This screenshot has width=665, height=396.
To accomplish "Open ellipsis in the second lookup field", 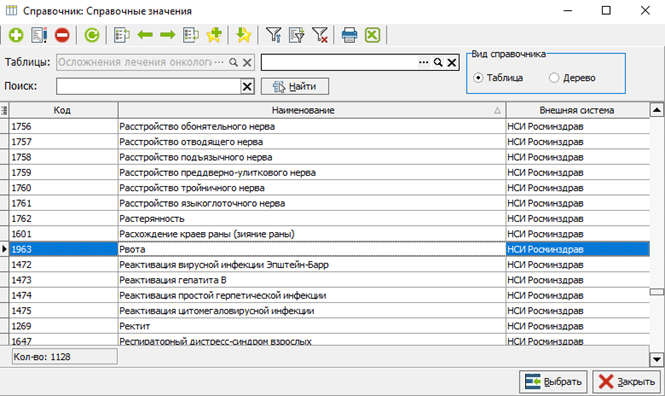I will [x=423, y=62].
